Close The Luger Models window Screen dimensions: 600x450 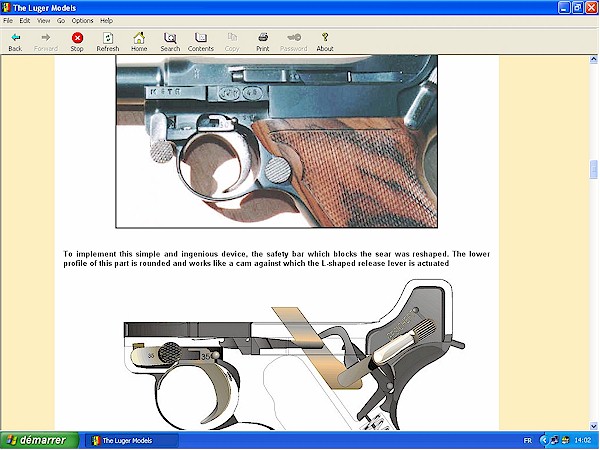(592, 8)
